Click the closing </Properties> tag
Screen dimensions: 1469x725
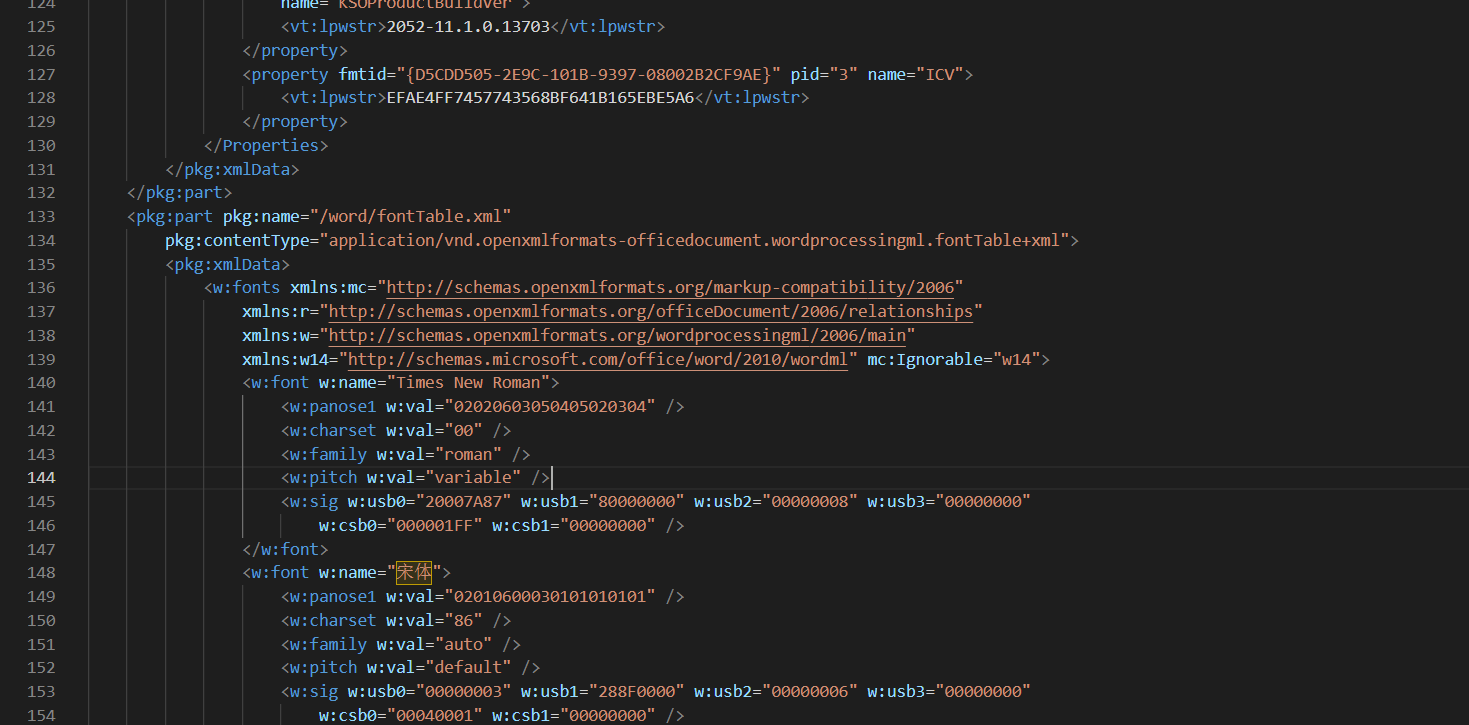tap(266, 146)
